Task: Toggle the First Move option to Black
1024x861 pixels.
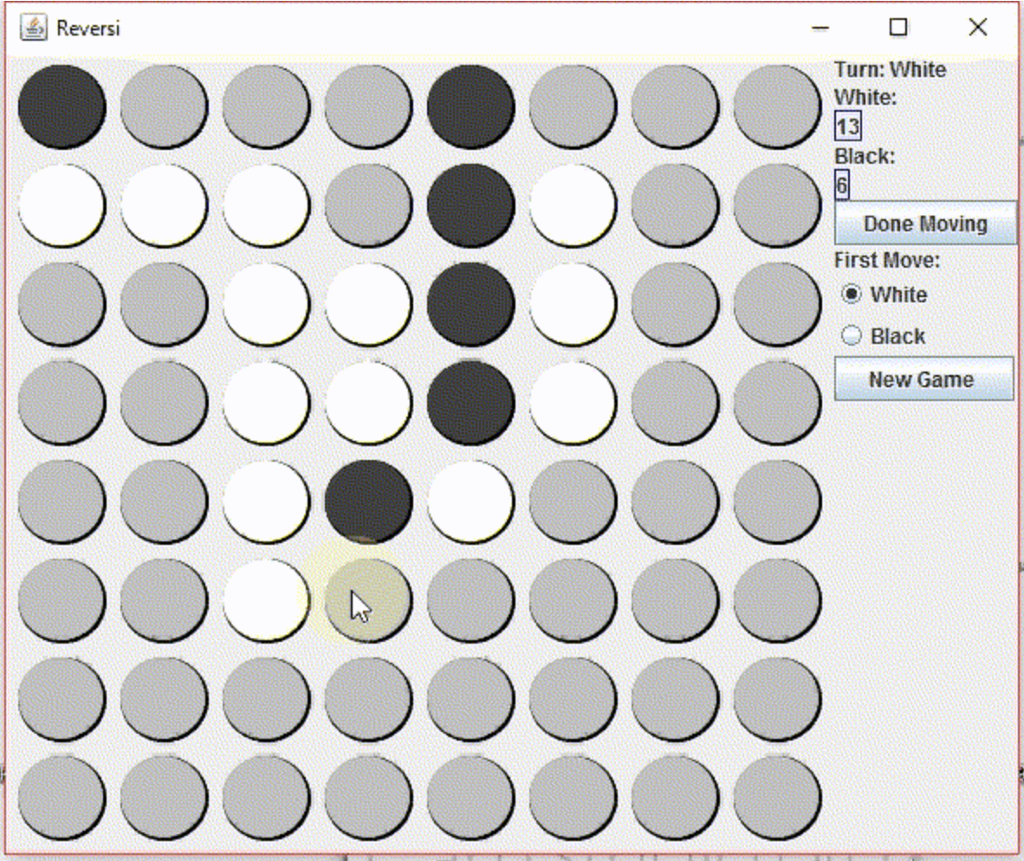Action: pos(850,336)
